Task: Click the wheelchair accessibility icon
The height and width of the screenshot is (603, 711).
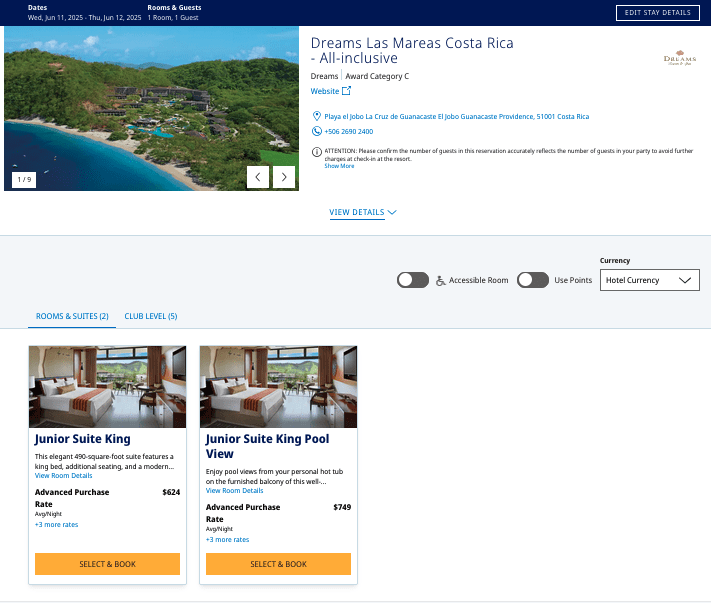Action: point(440,281)
